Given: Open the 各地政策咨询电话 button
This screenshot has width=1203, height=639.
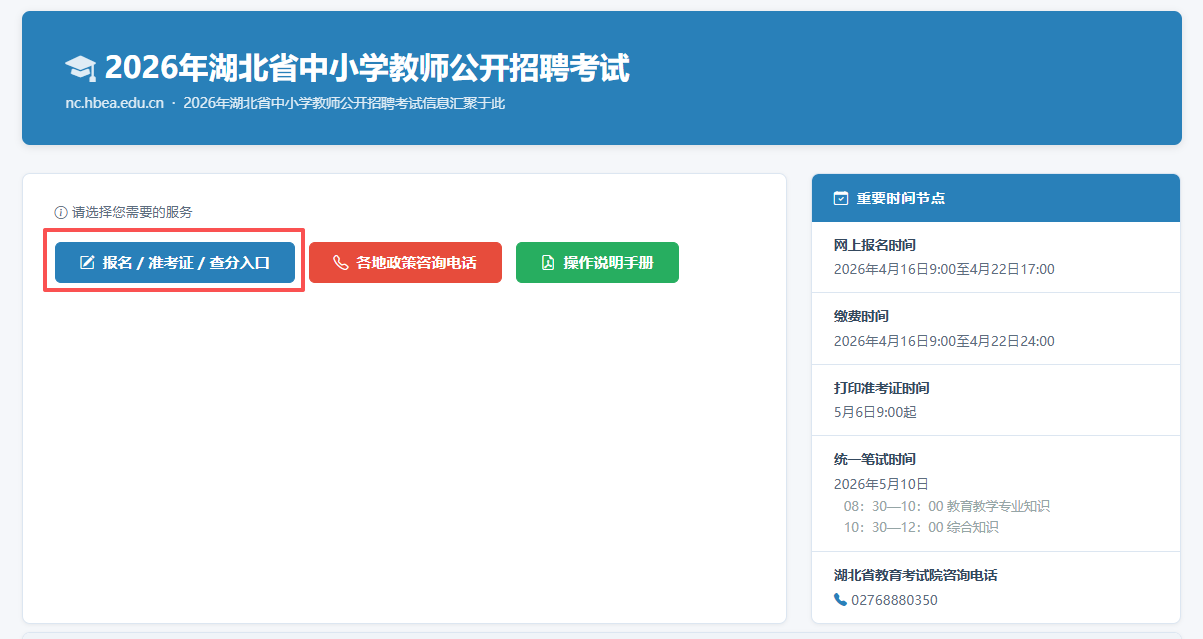Looking at the screenshot, I should click(405, 263).
